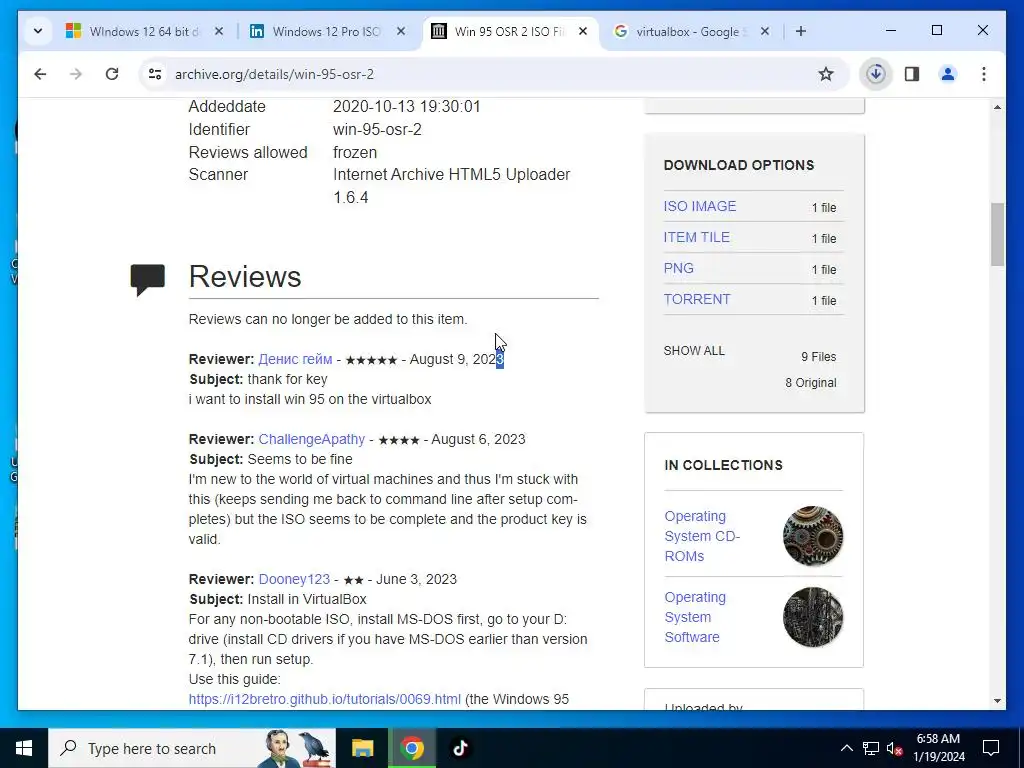1024x768 pixels.
Task: Click the Reviews speech bubble icon
Action: click(148, 280)
